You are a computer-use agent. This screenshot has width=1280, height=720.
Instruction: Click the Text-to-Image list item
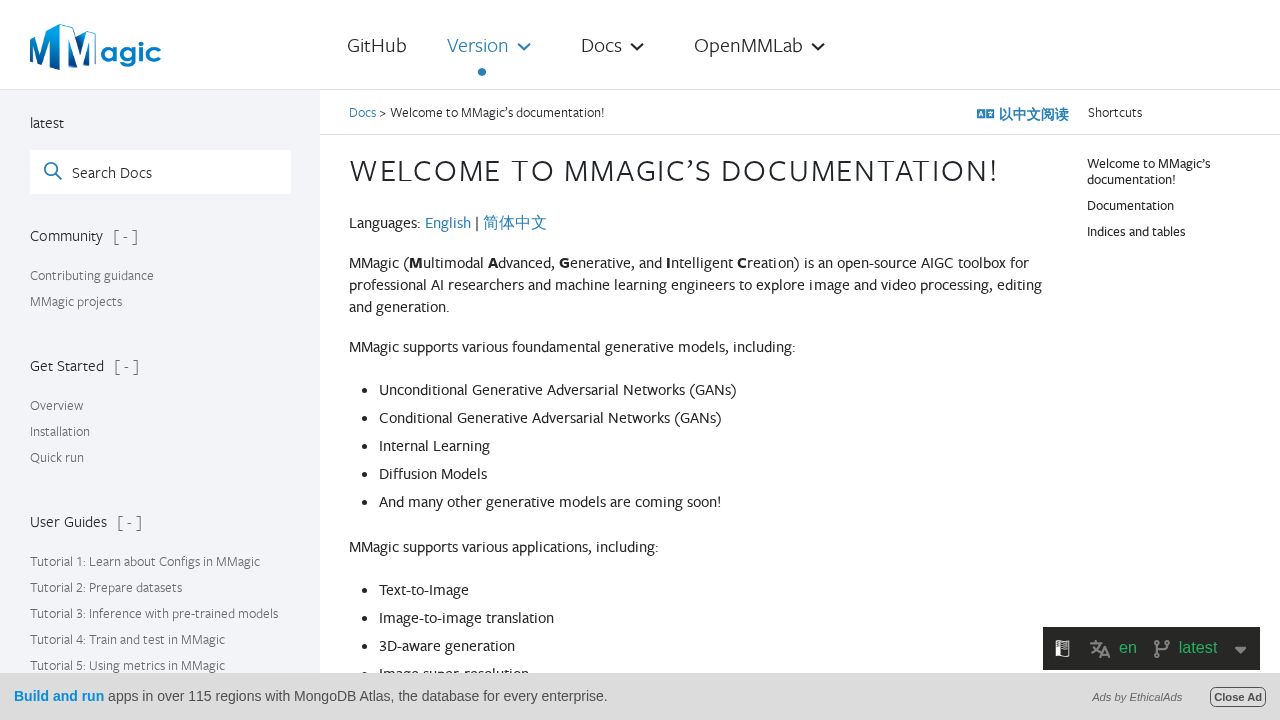click(x=424, y=590)
